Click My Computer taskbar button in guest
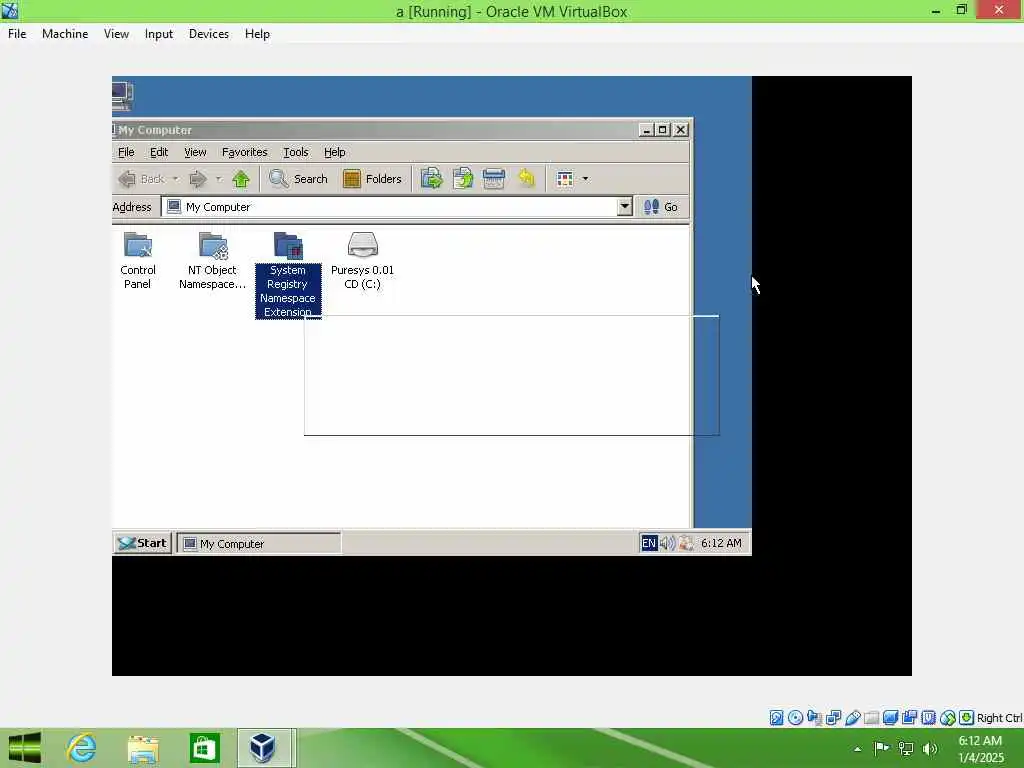The image size is (1024, 768). [x=259, y=543]
